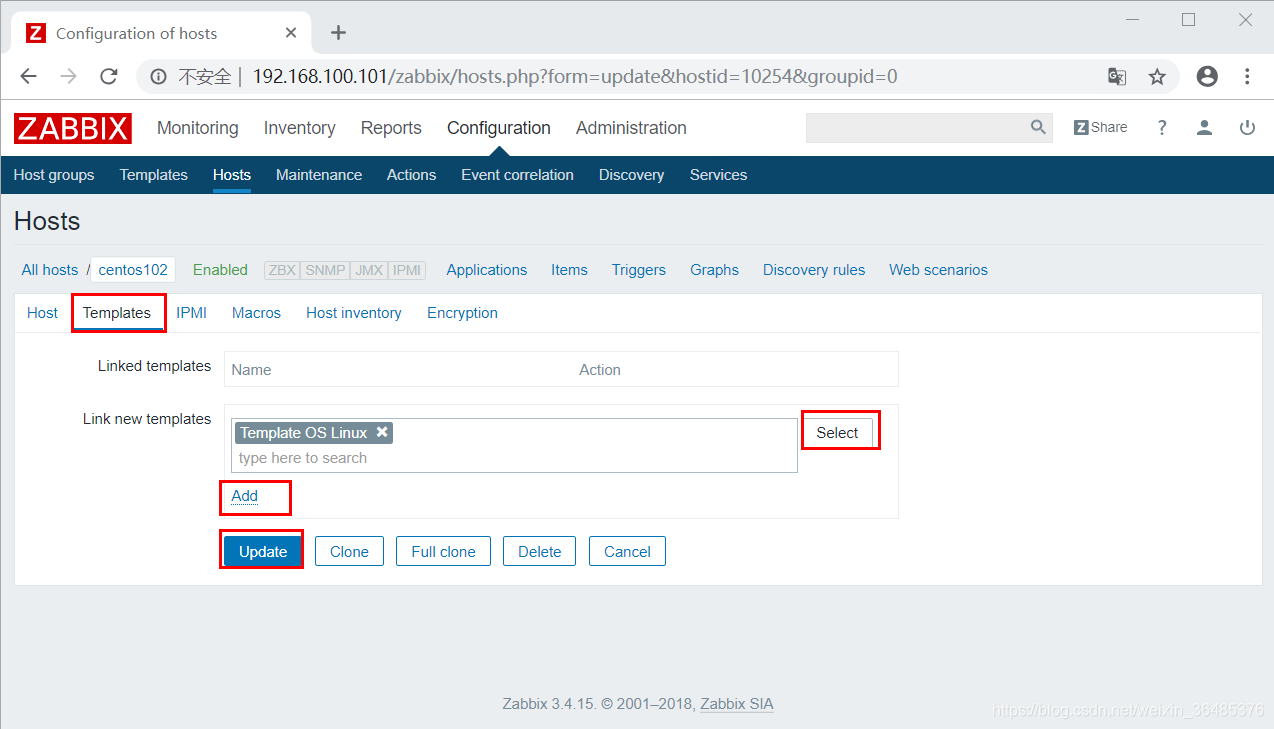Remove the Template OS Linux tag

pyautogui.click(x=382, y=432)
